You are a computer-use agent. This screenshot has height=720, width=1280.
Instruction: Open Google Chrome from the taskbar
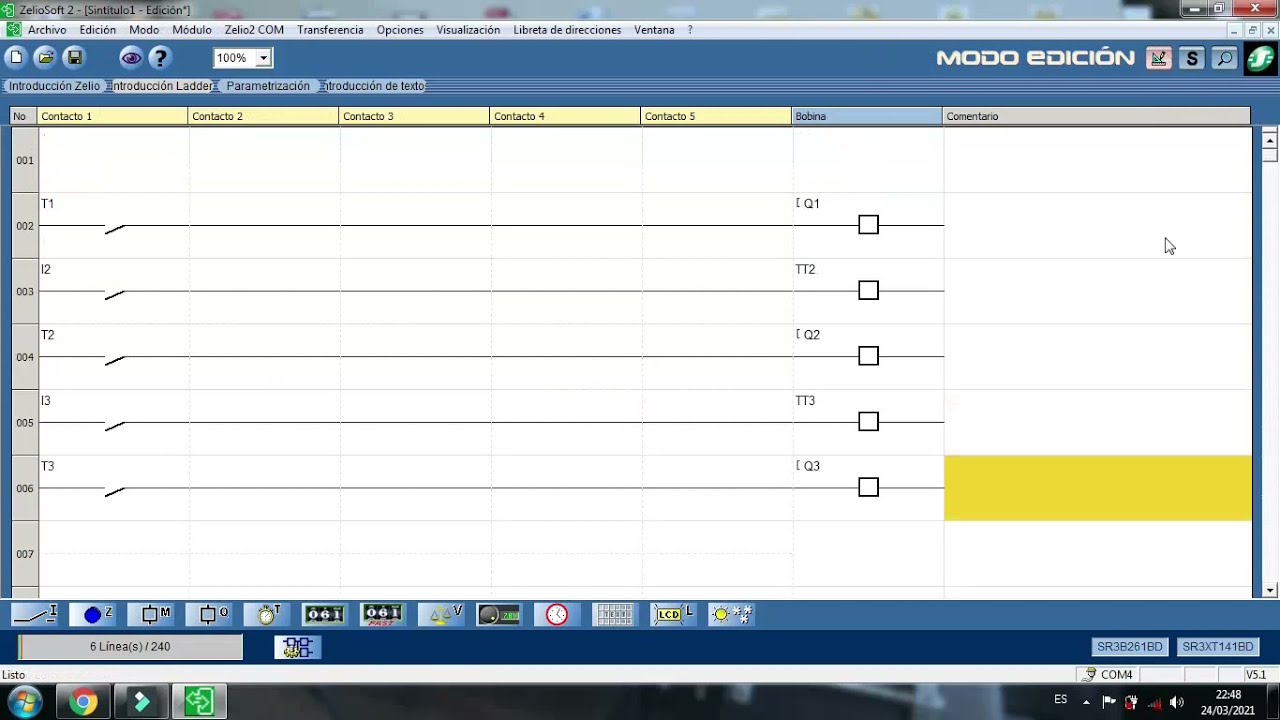click(x=83, y=702)
